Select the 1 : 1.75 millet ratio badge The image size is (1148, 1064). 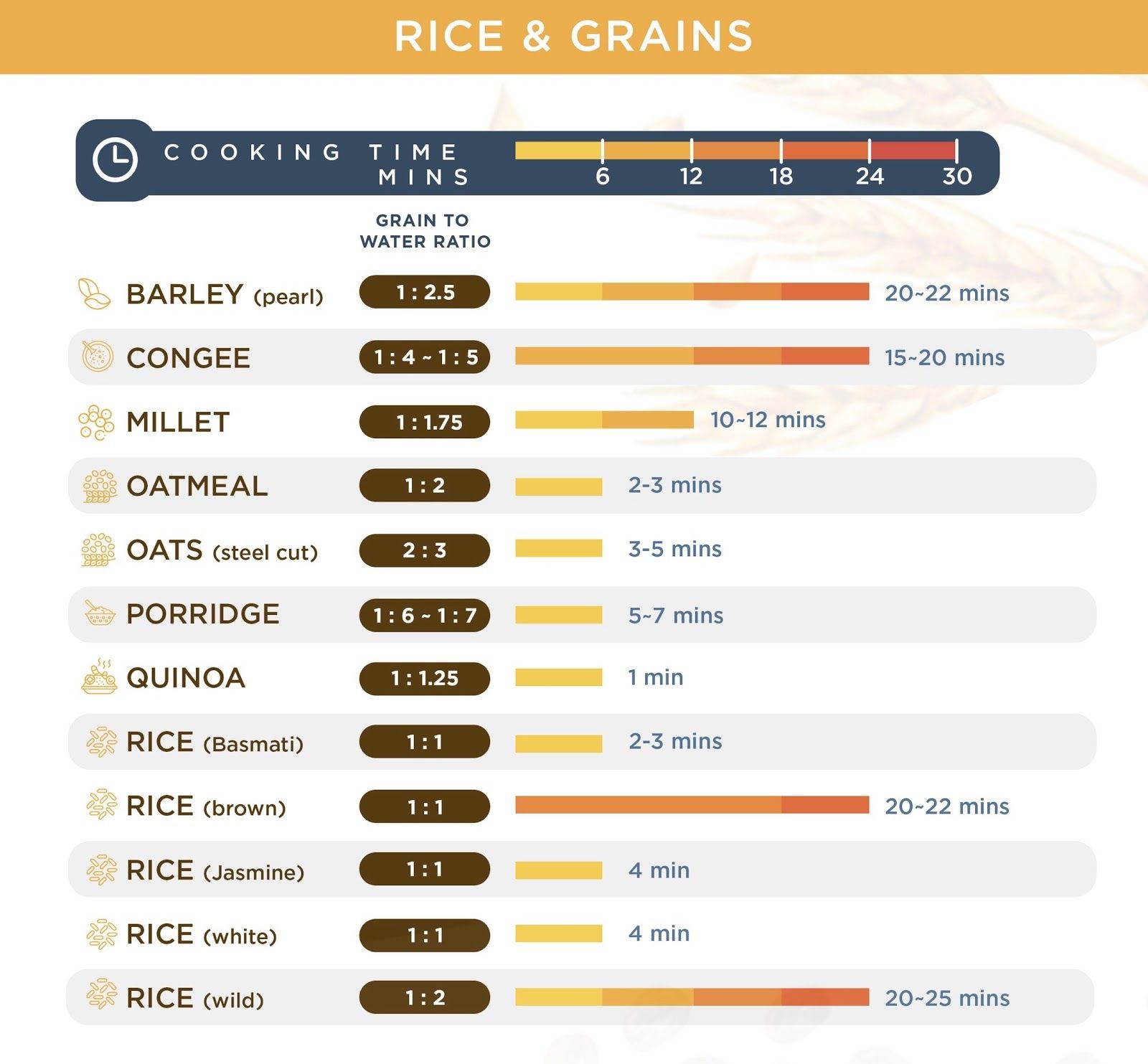[425, 422]
